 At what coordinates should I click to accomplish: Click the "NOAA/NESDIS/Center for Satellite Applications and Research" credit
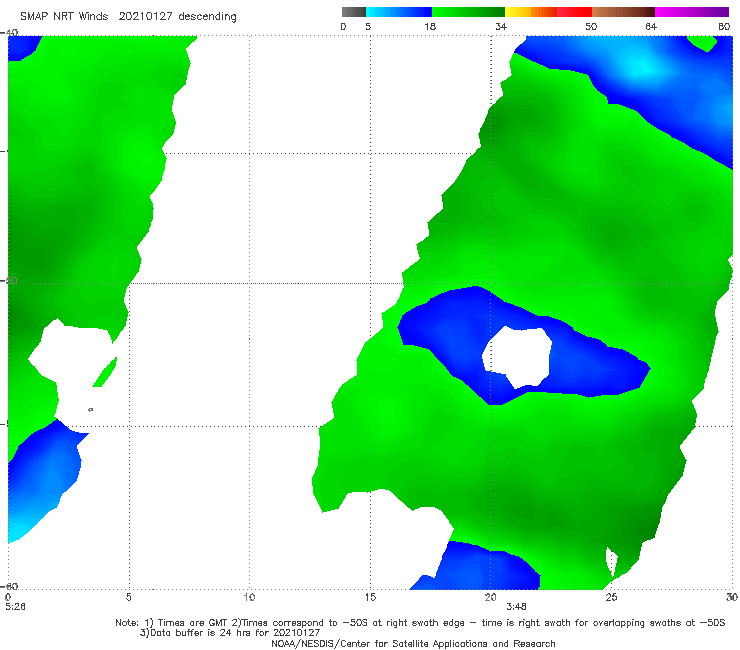pyautogui.click(x=413, y=643)
